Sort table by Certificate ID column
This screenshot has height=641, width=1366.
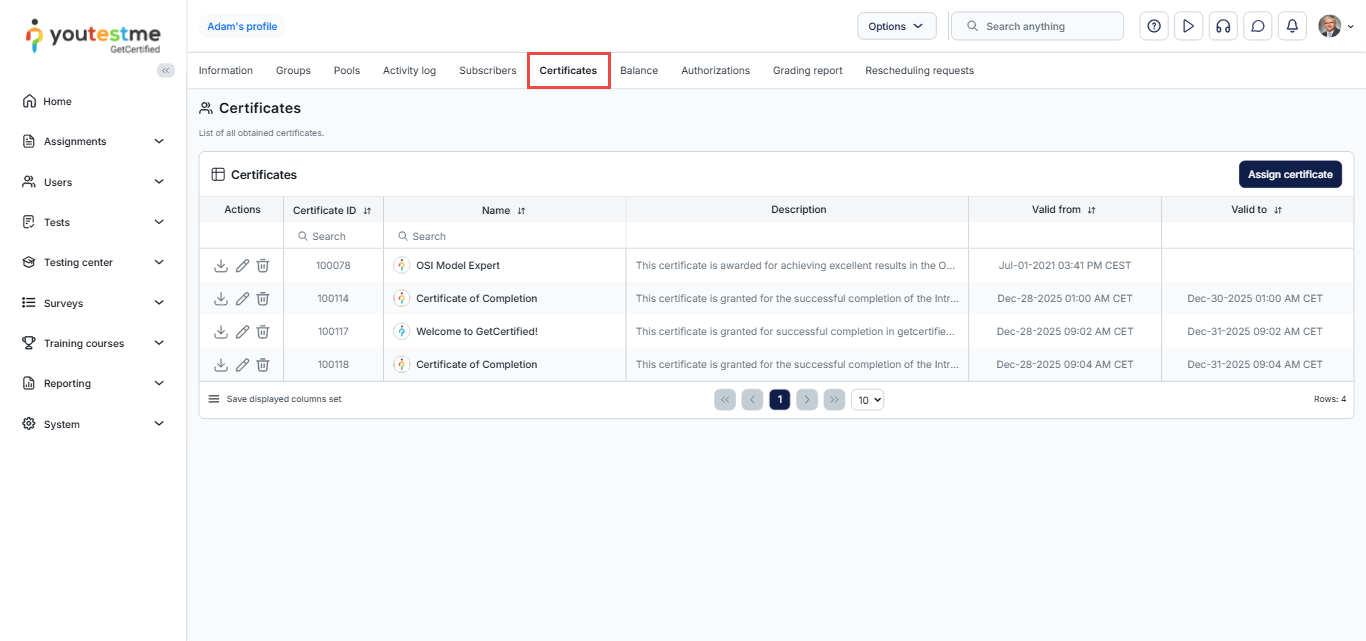[367, 211]
